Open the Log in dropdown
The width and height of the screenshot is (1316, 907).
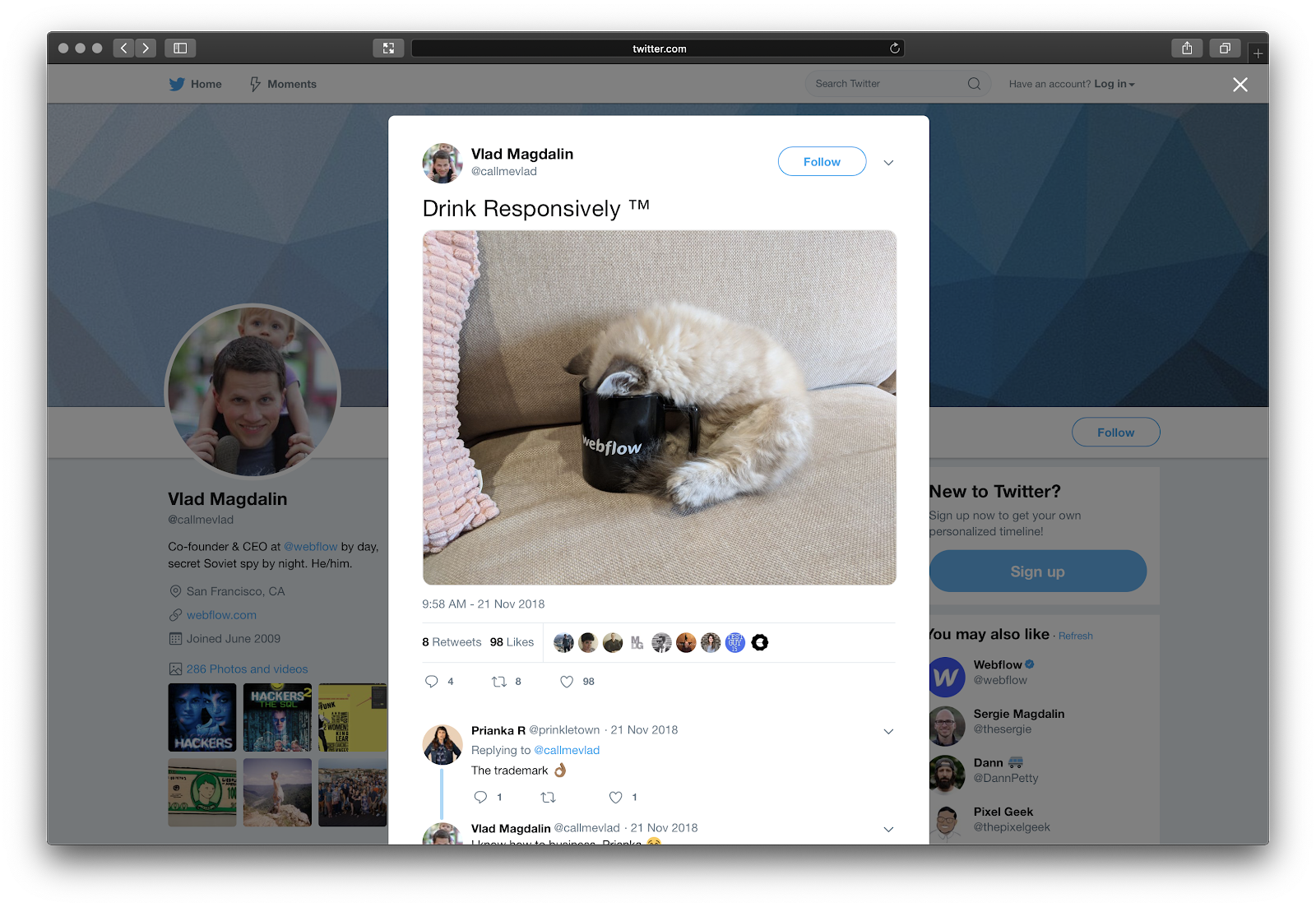tap(1114, 84)
